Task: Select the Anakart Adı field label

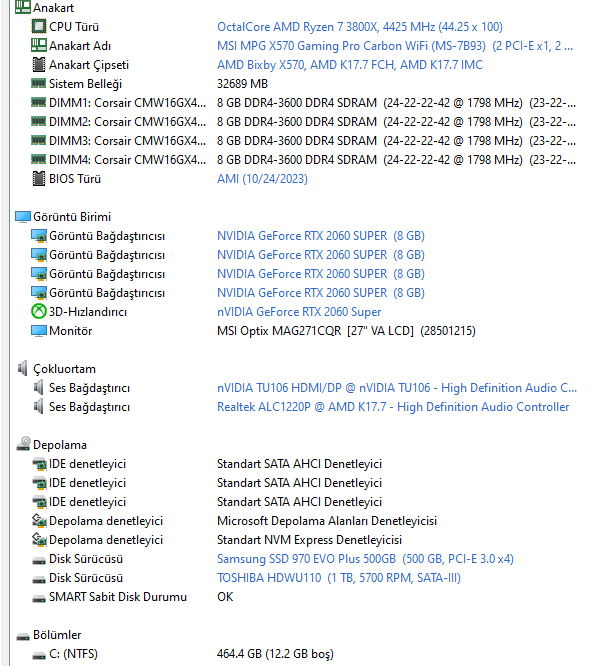Action: 80,46
